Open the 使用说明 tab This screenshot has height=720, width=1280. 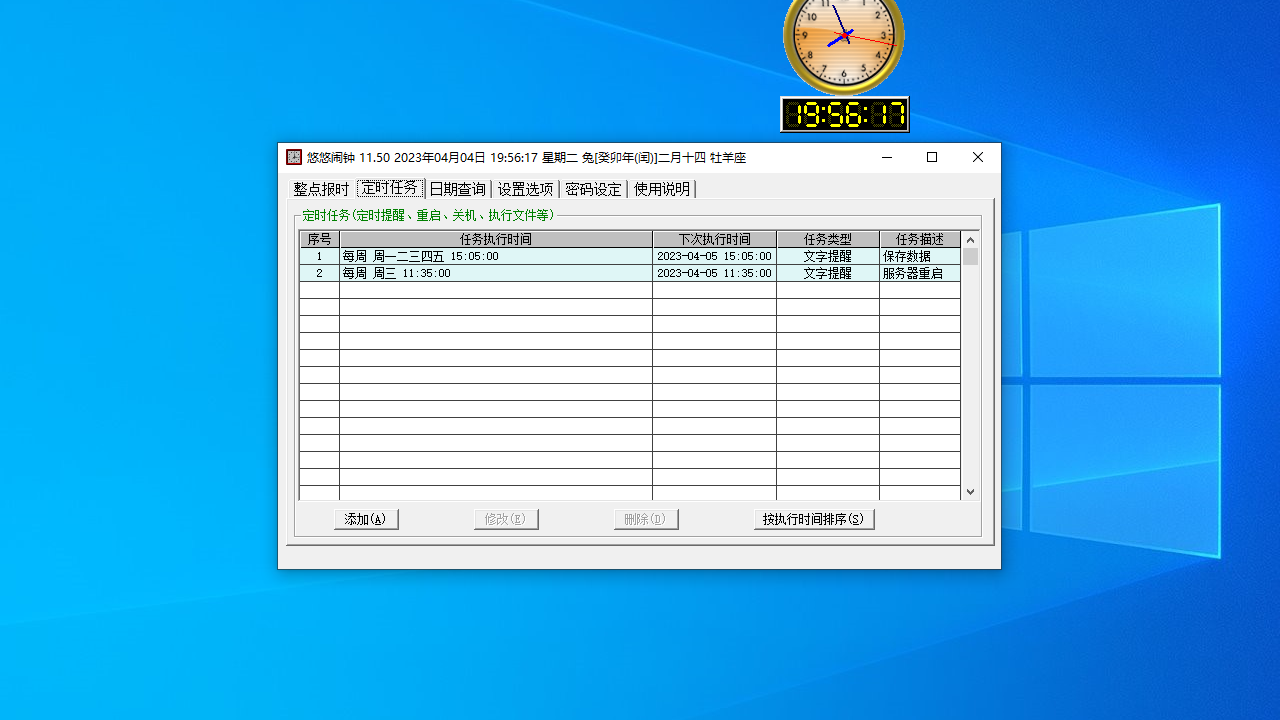click(x=660, y=188)
